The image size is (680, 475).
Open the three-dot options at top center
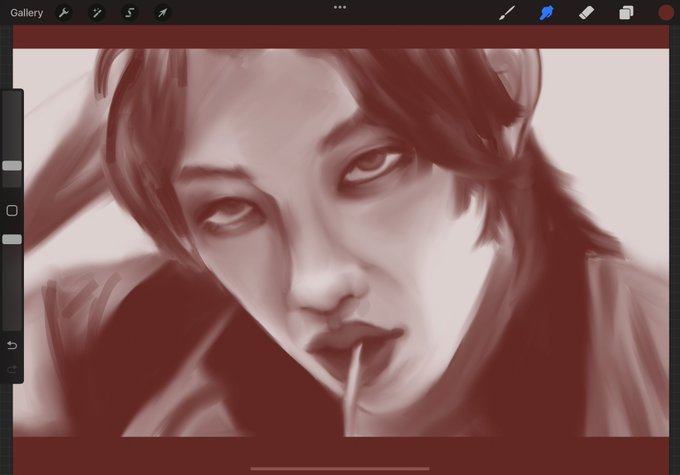click(340, 7)
